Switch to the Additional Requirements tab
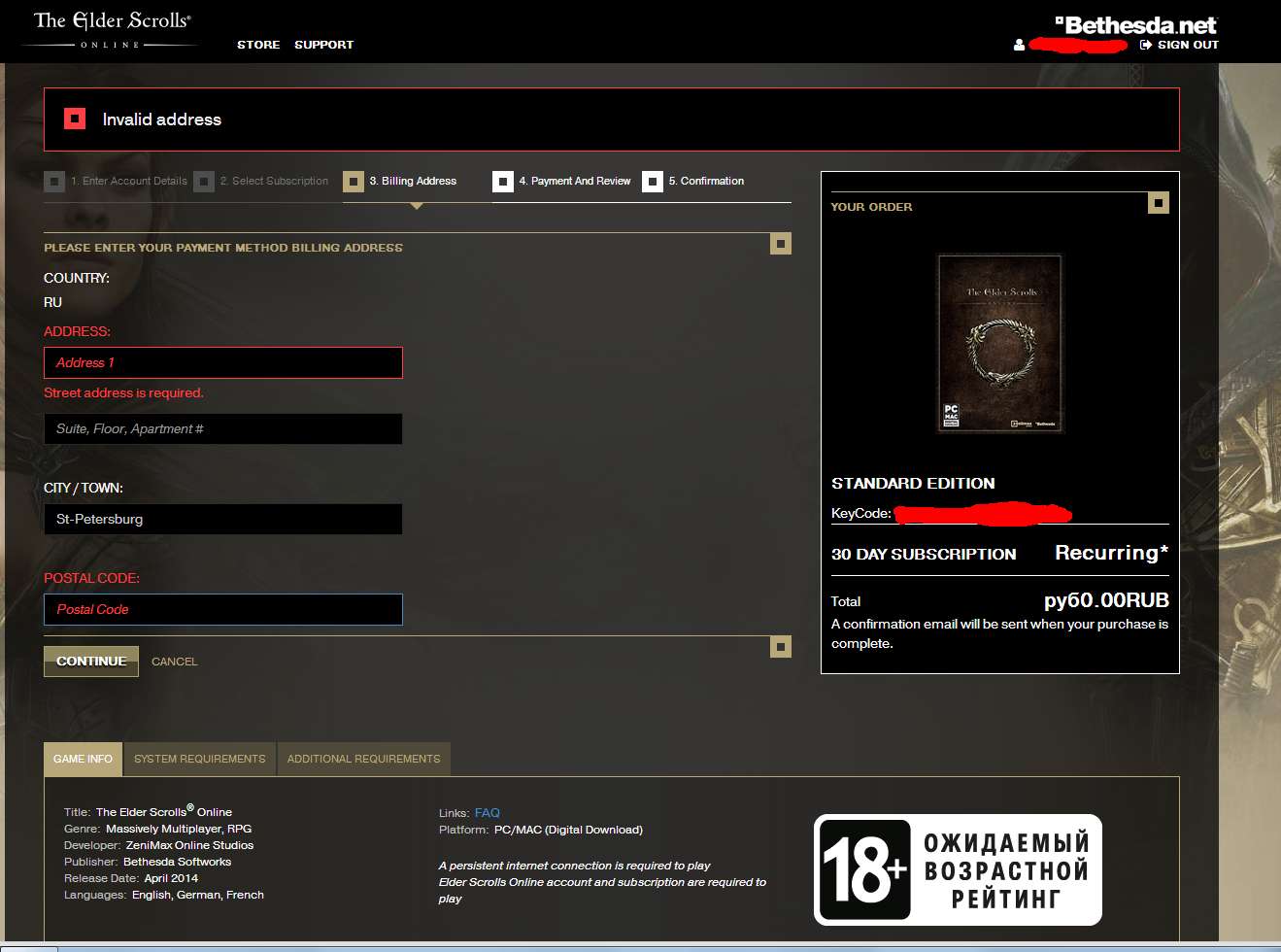The height and width of the screenshot is (952, 1281). click(363, 759)
